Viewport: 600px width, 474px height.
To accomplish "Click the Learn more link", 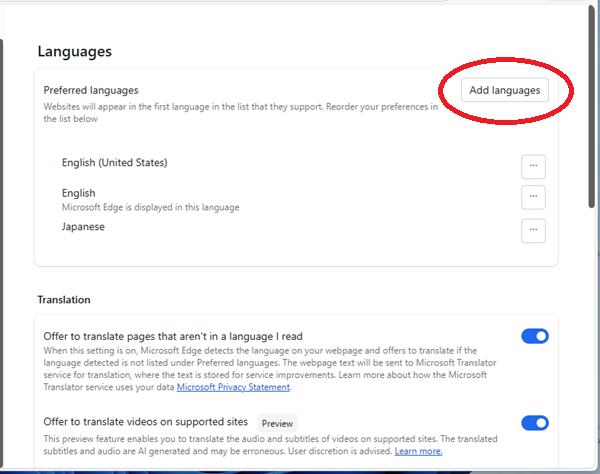I will pyautogui.click(x=418, y=451).
